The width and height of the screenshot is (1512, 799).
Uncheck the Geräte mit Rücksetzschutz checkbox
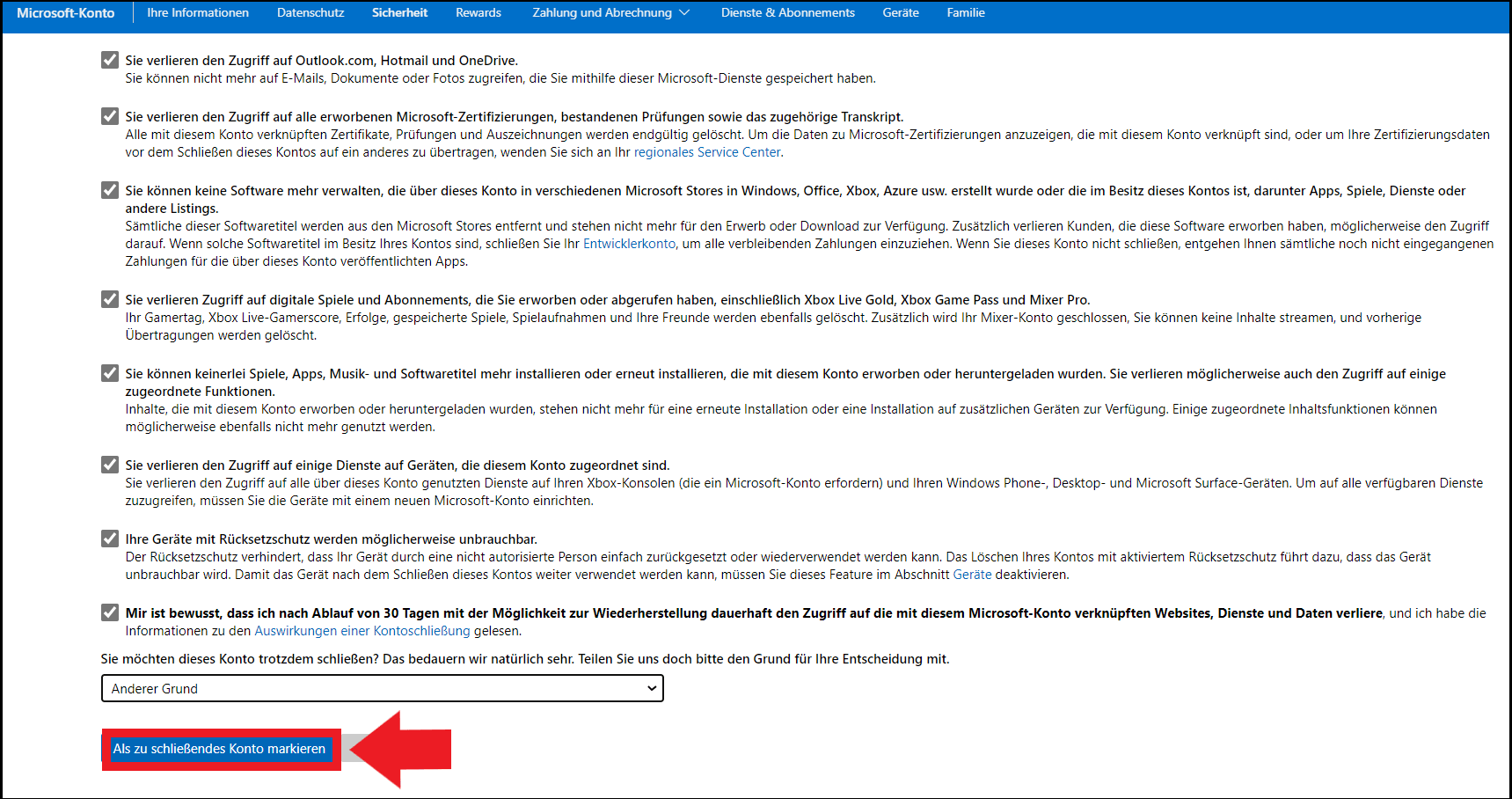(x=110, y=539)
